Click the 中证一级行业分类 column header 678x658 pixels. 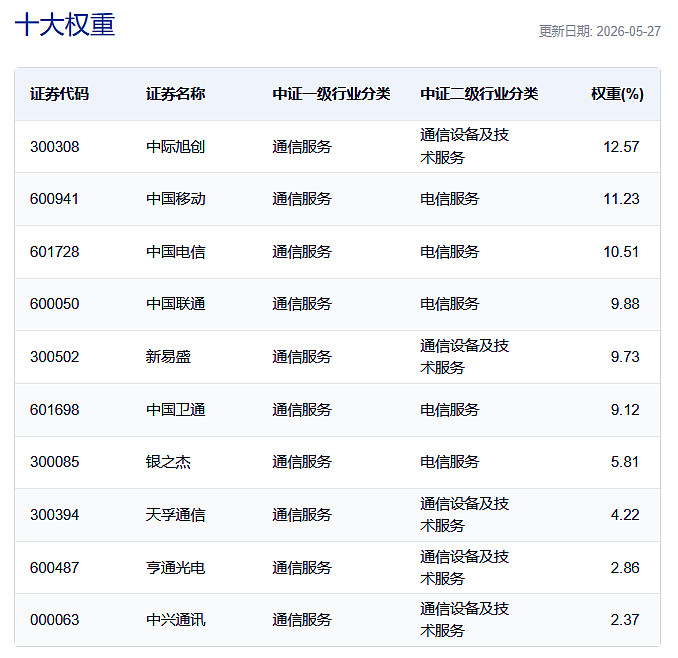(331, 94)
